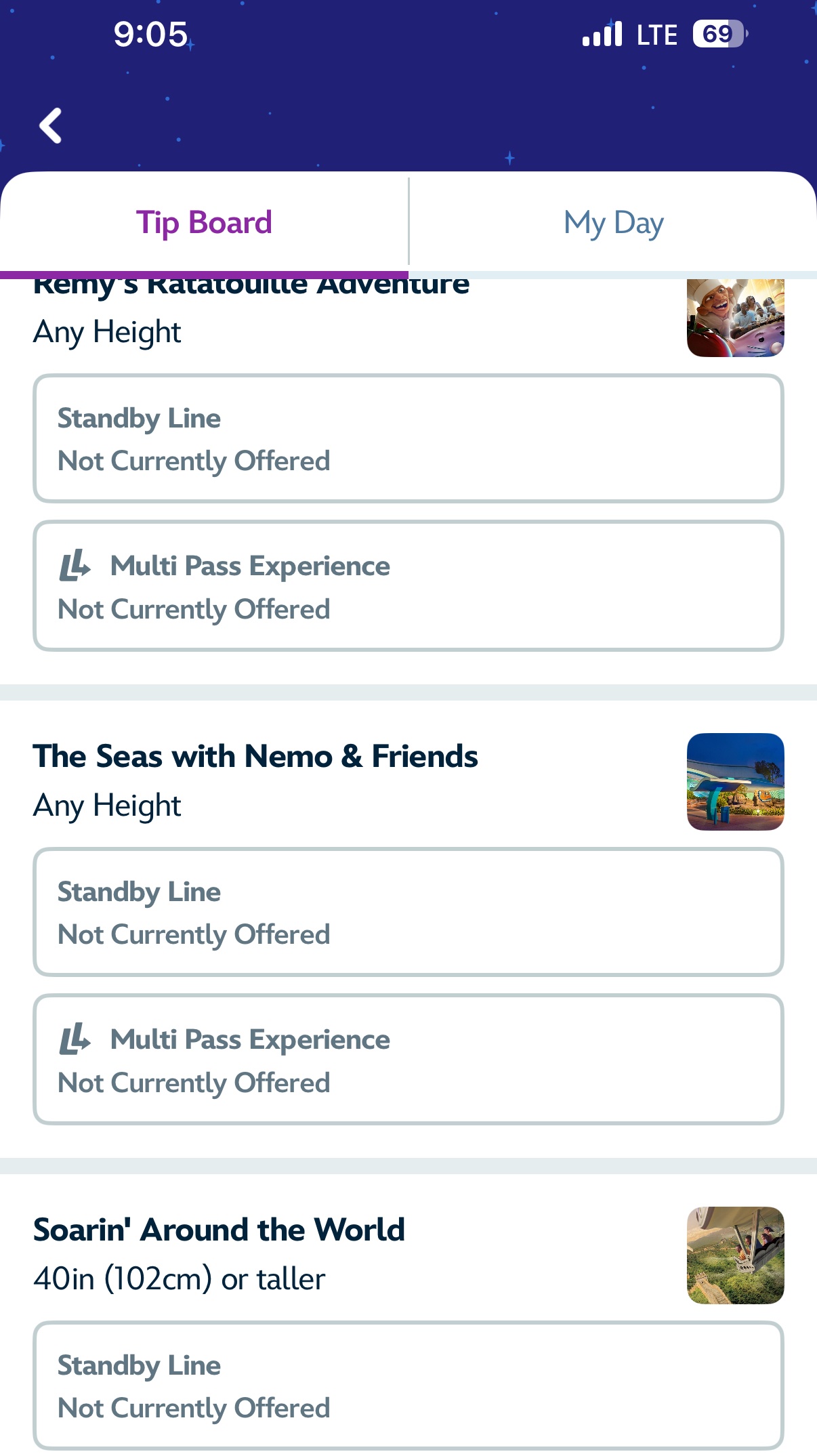Click Lightning Lane icon in Remy's Multi Pass card
817x1456 pixels.
click(x=75, y=566)
